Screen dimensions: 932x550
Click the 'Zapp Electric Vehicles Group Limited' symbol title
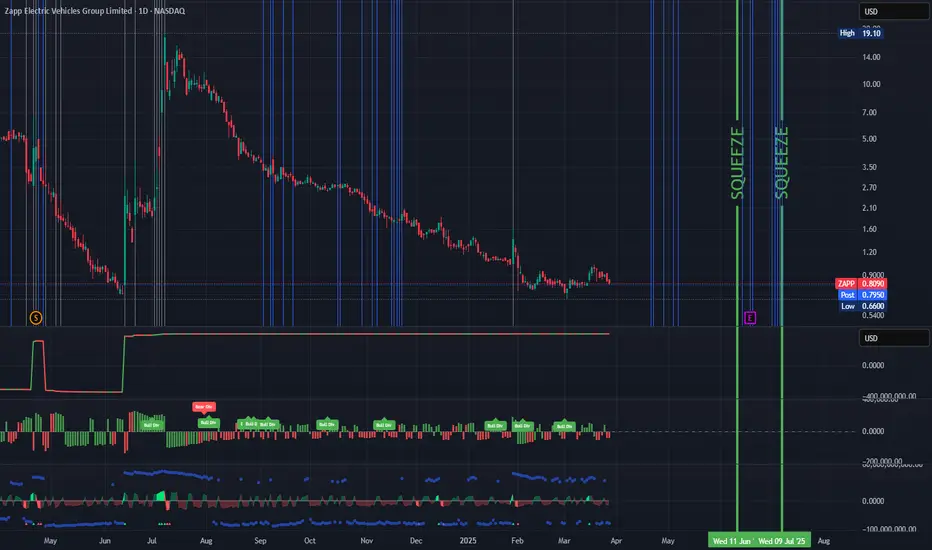[x=68, y=11]
